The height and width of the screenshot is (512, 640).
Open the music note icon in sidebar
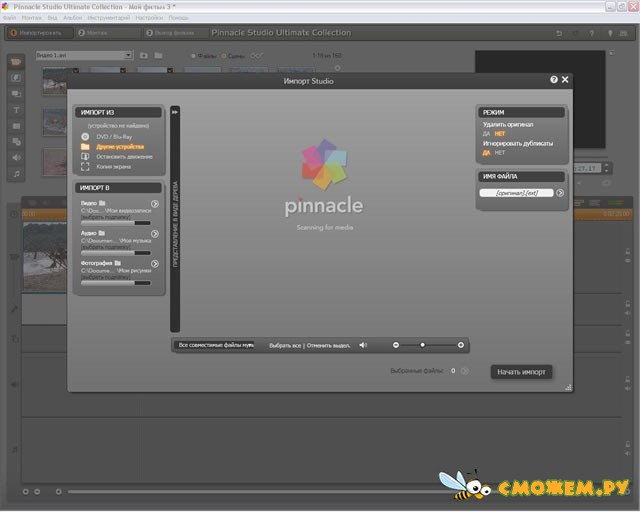16,174
